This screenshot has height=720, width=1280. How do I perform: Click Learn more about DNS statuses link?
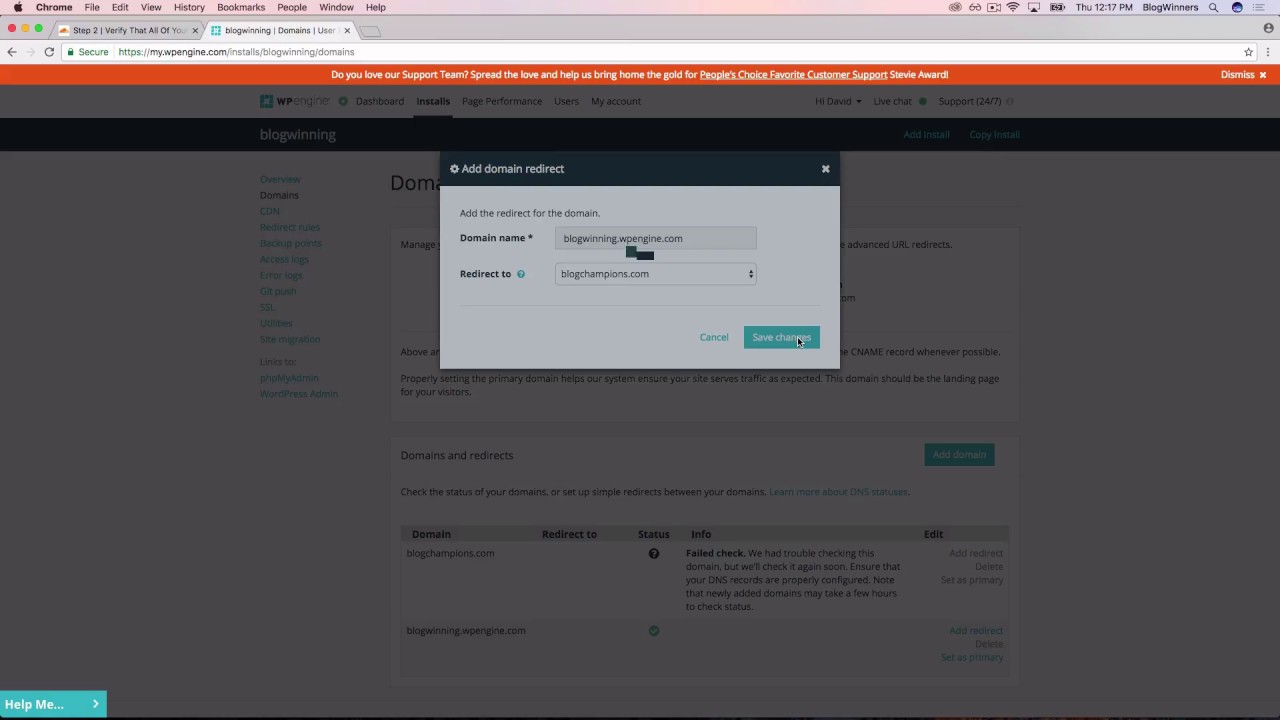(x=838, y=492)
